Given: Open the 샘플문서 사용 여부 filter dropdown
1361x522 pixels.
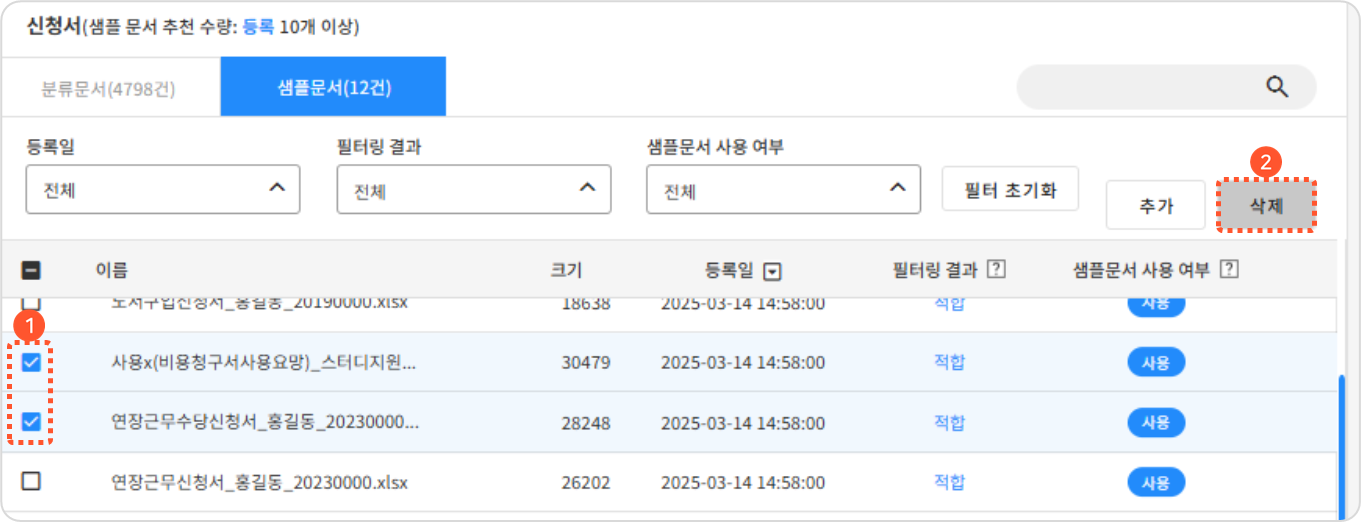Looking at the screenshot, I should pyautogui.click(x=783, y=190).
